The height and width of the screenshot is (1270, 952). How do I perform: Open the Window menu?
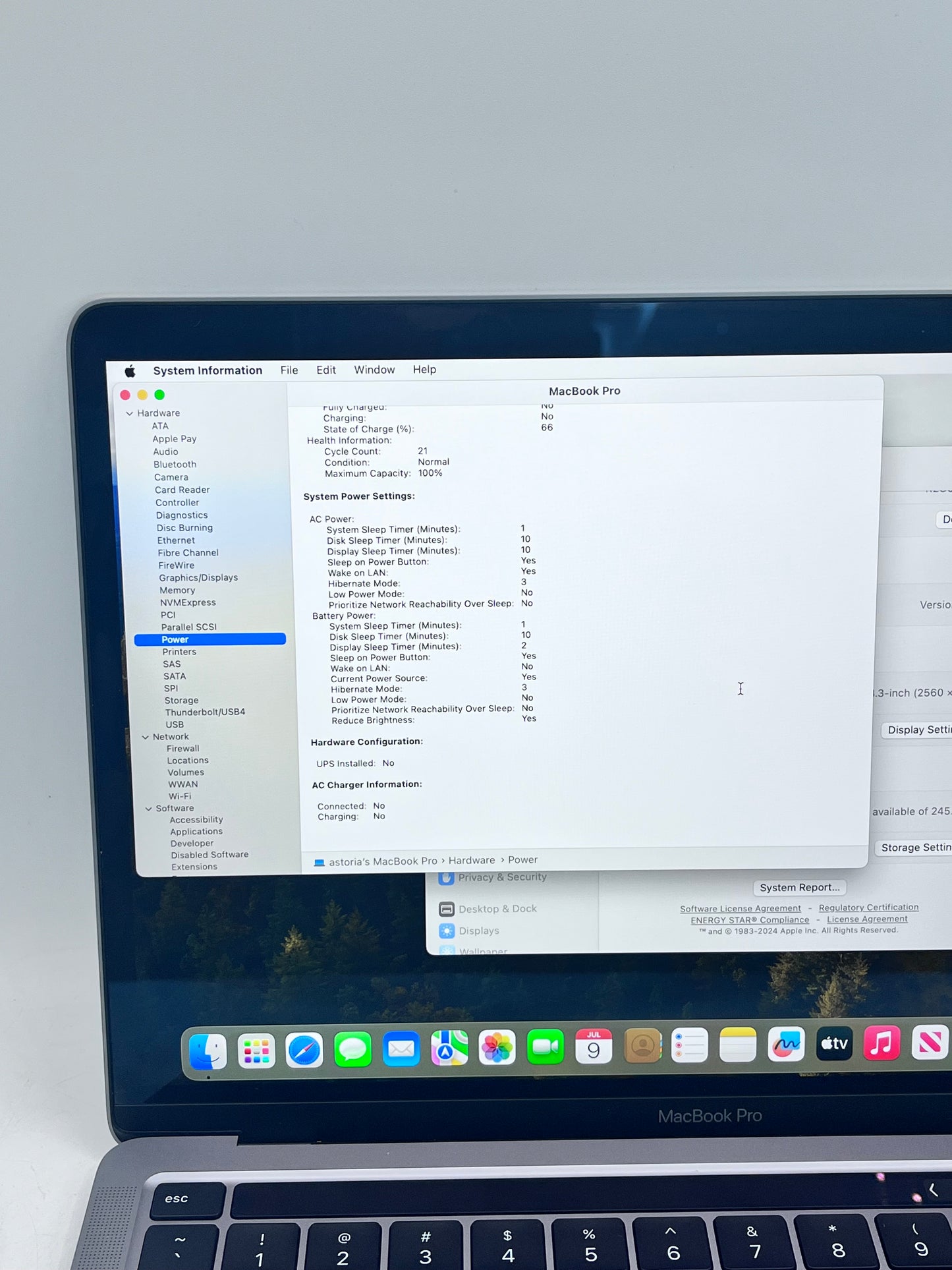tap(374, 370)
